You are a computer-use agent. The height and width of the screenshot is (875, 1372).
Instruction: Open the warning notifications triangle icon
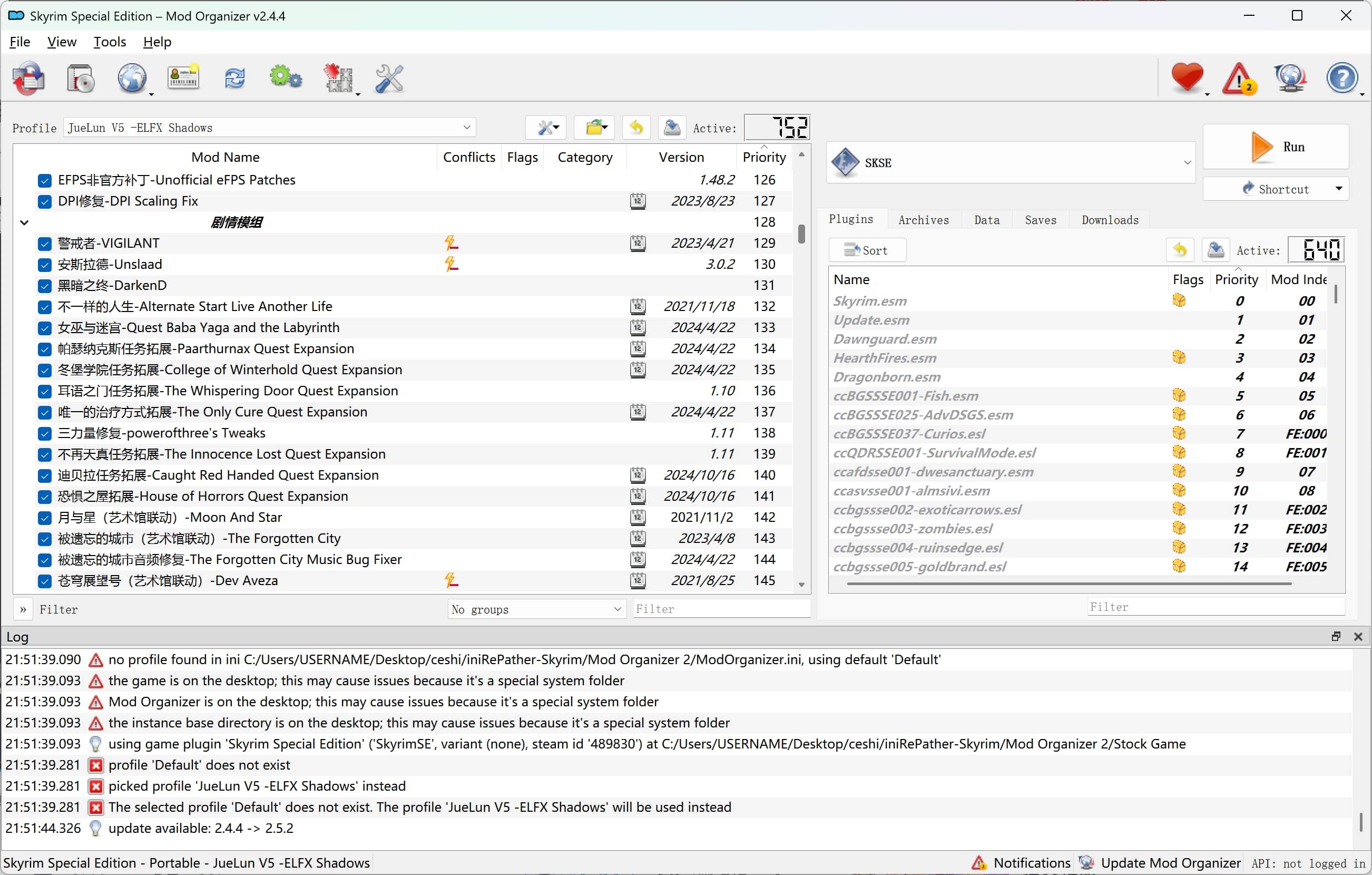[x=1239, y=77]
